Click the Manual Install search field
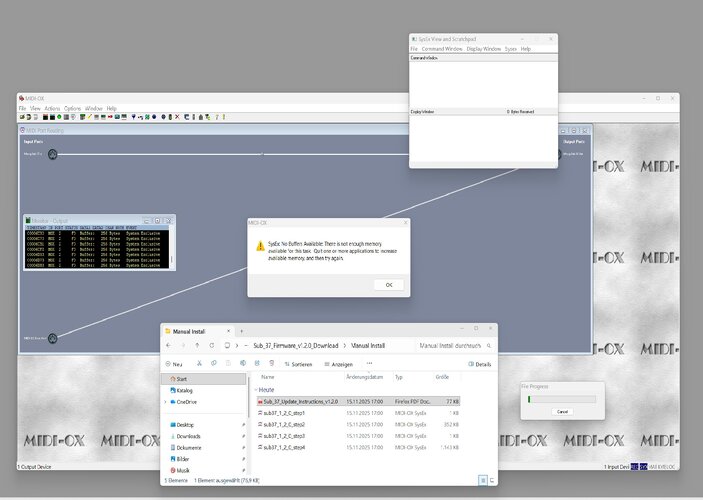Viewport: 703px width, 500px height. (x=450, y=346)
